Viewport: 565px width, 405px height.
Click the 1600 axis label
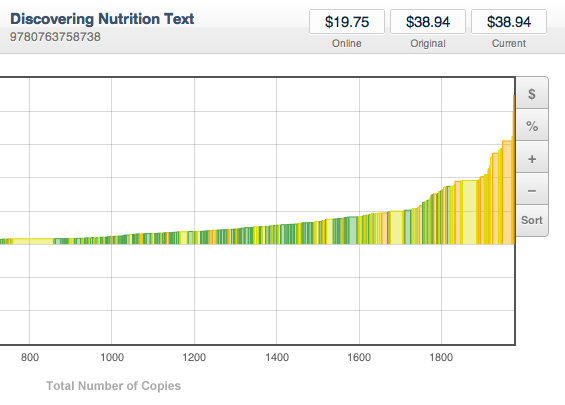point(359,357)
